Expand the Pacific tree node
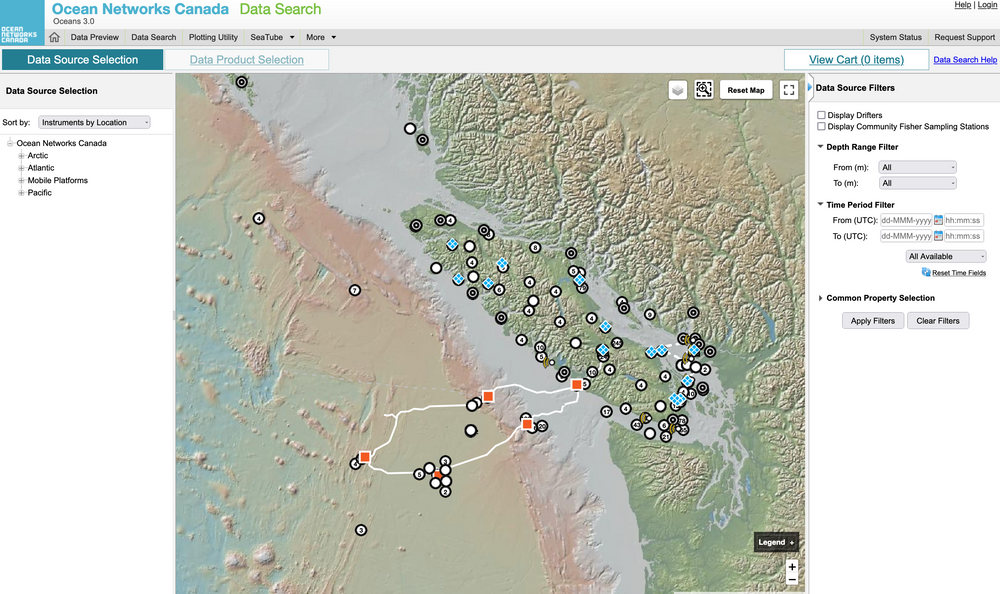The width and height of the screenshot is (1000, 594). coord(21,193)
